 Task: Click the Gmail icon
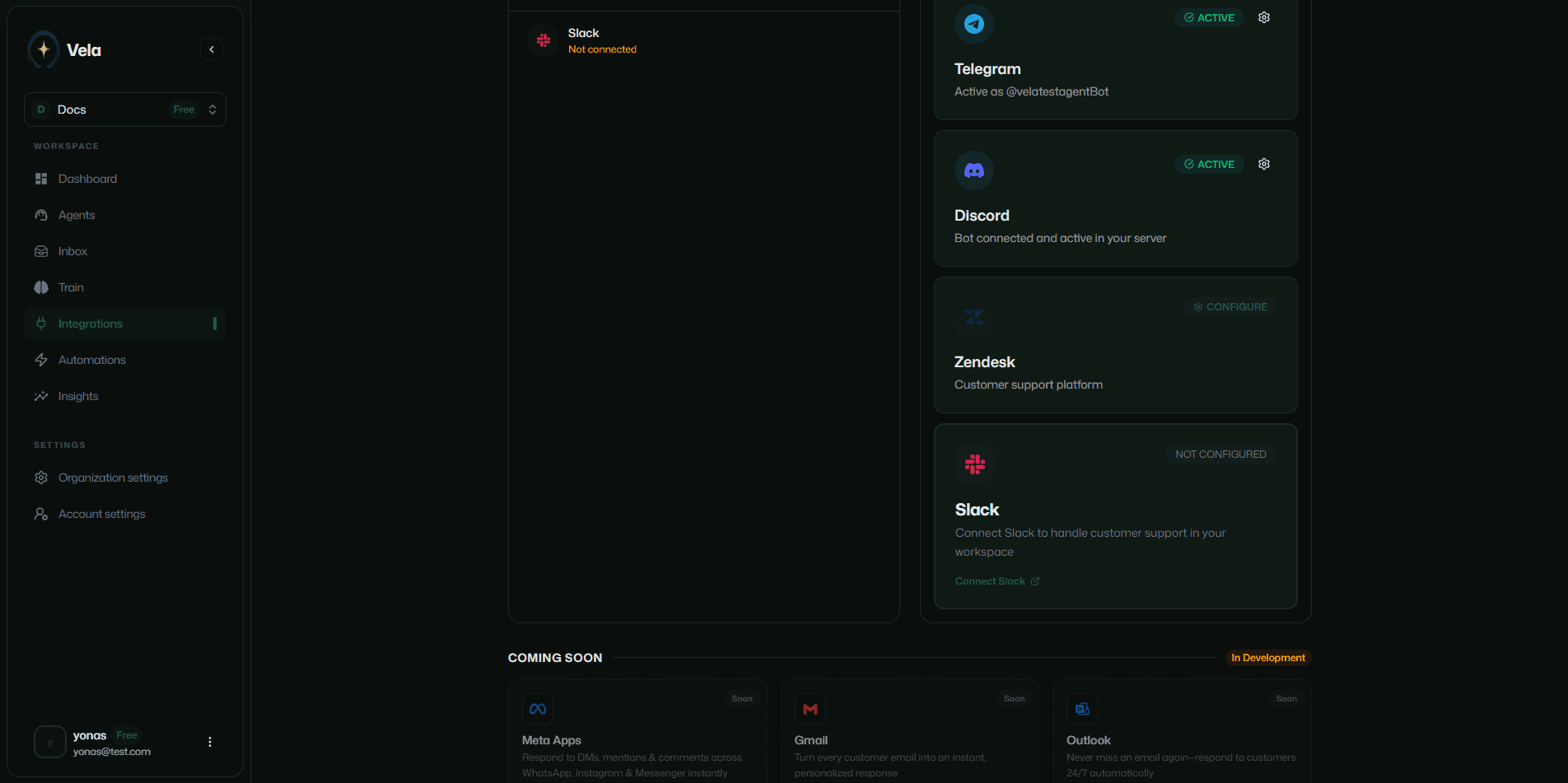pos(810,709)
